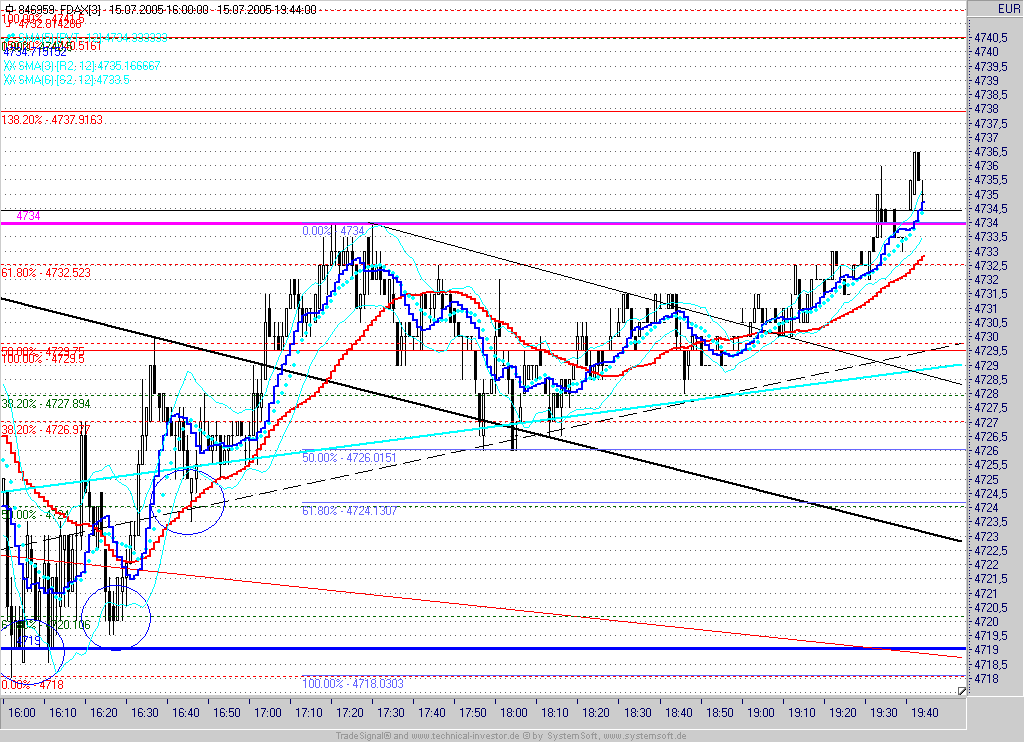Select the magenta 4734 horizontal line label
The width and height of the screenshot is (1024, 742).
(28, 216)
